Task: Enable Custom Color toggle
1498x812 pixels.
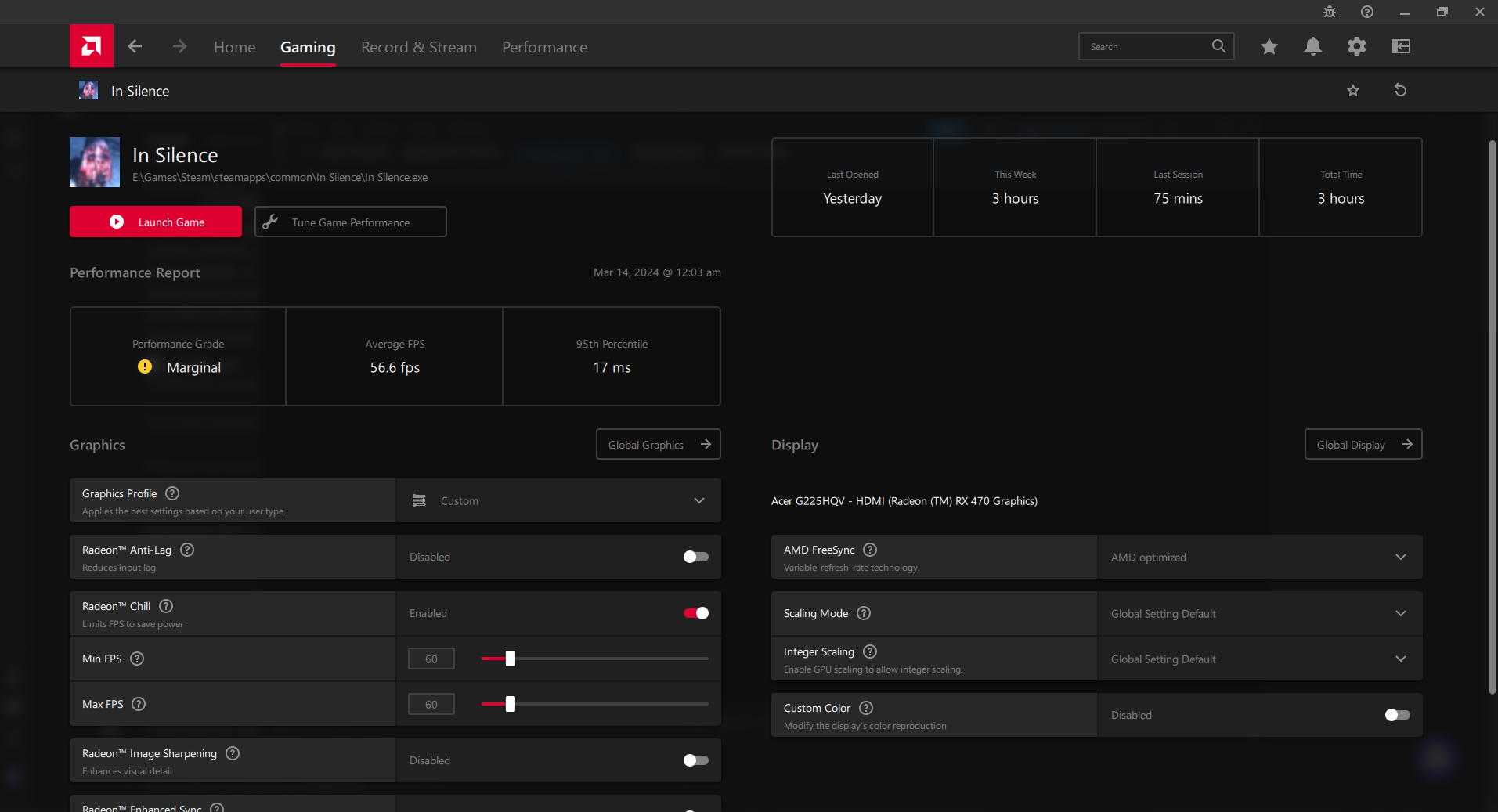Action: (x=1397, y=715)
